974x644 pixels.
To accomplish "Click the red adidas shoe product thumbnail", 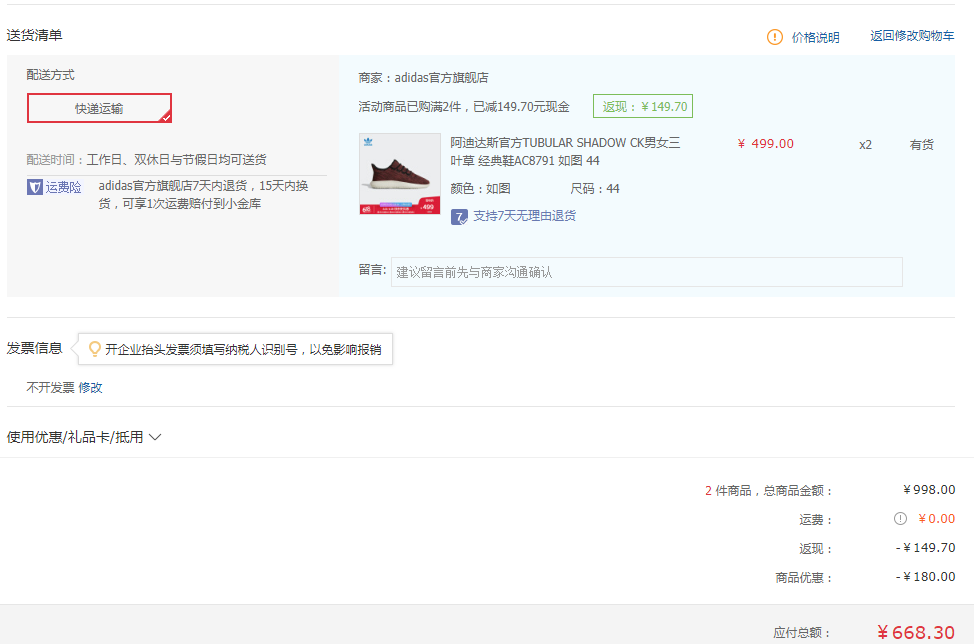I will click(x=400, y=174).
